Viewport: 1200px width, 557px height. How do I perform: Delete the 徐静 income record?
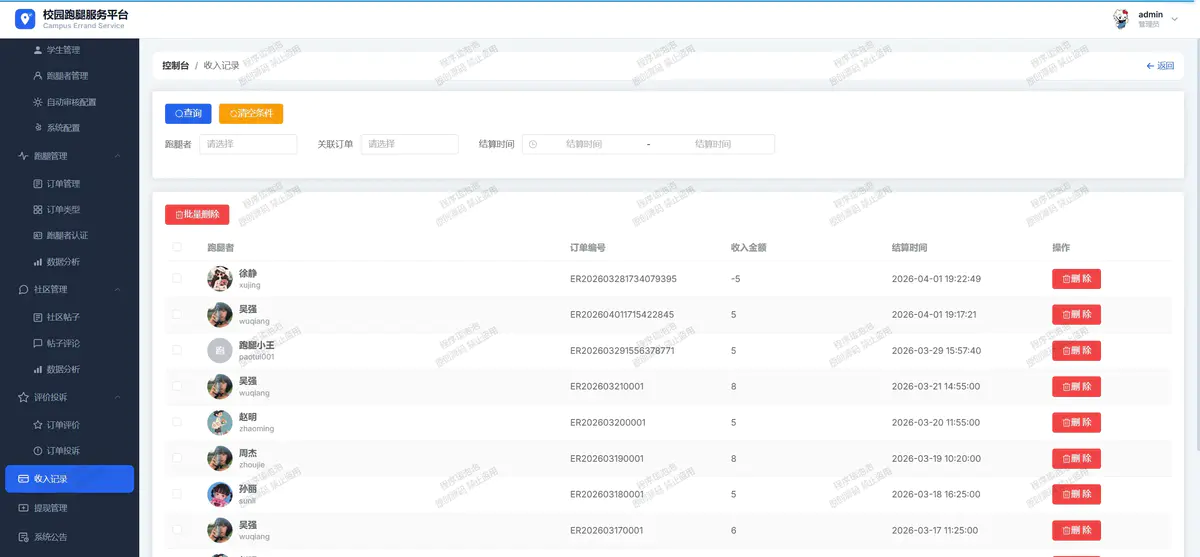[x=1076, y=279]
